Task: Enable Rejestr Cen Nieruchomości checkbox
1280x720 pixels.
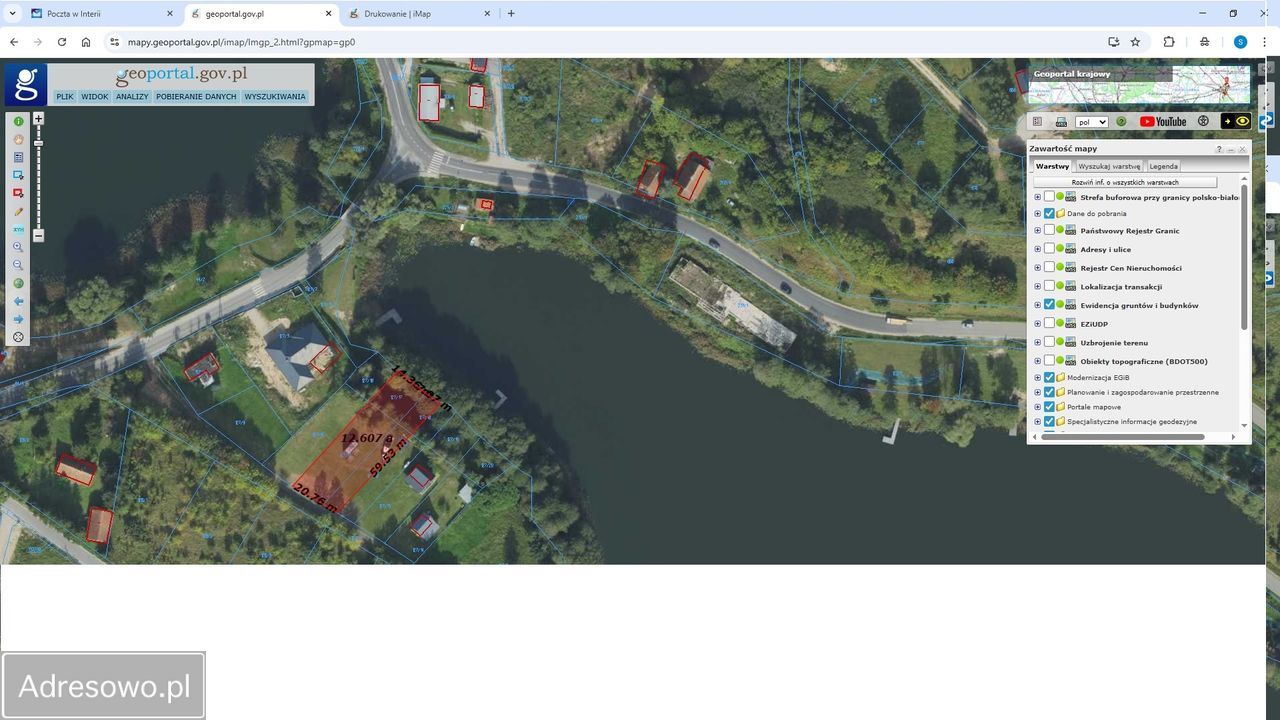Action: [1049, 268]
